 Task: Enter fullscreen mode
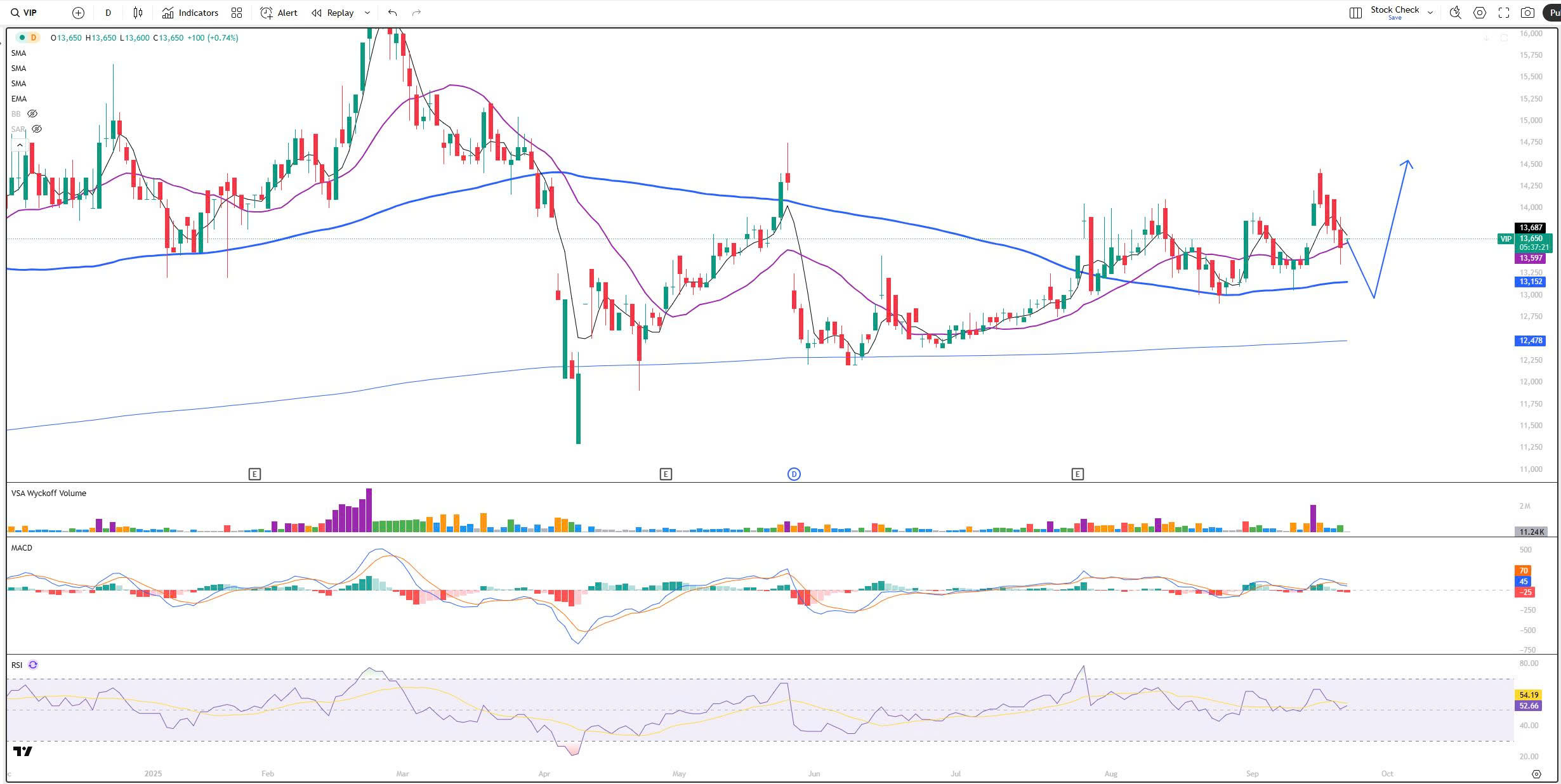click(1504, 13)
